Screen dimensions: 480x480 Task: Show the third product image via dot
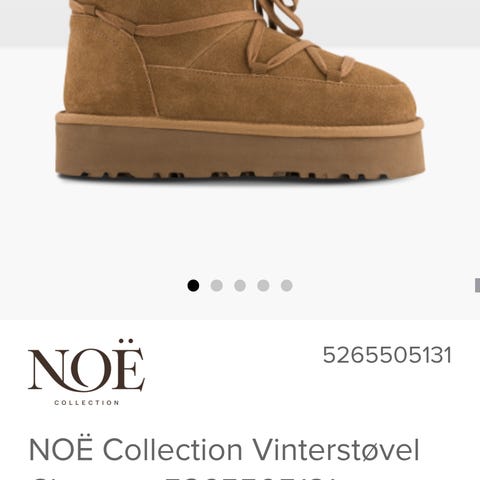pyautogui.click(x=240, y=286)
